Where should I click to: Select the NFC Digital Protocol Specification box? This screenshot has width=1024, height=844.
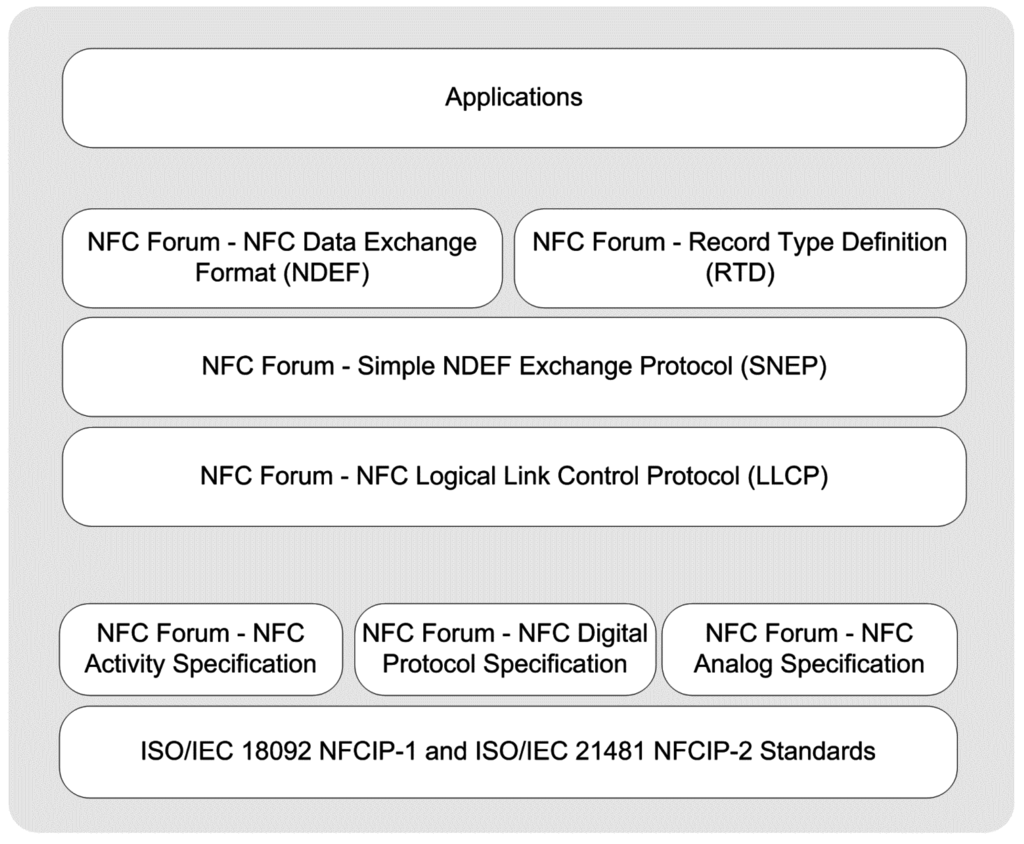coord(505,649)
